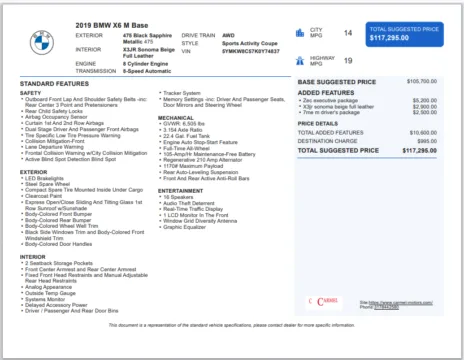Click the 'INTERIOR' features heading
464x360 pixels.
coord(32,257)
